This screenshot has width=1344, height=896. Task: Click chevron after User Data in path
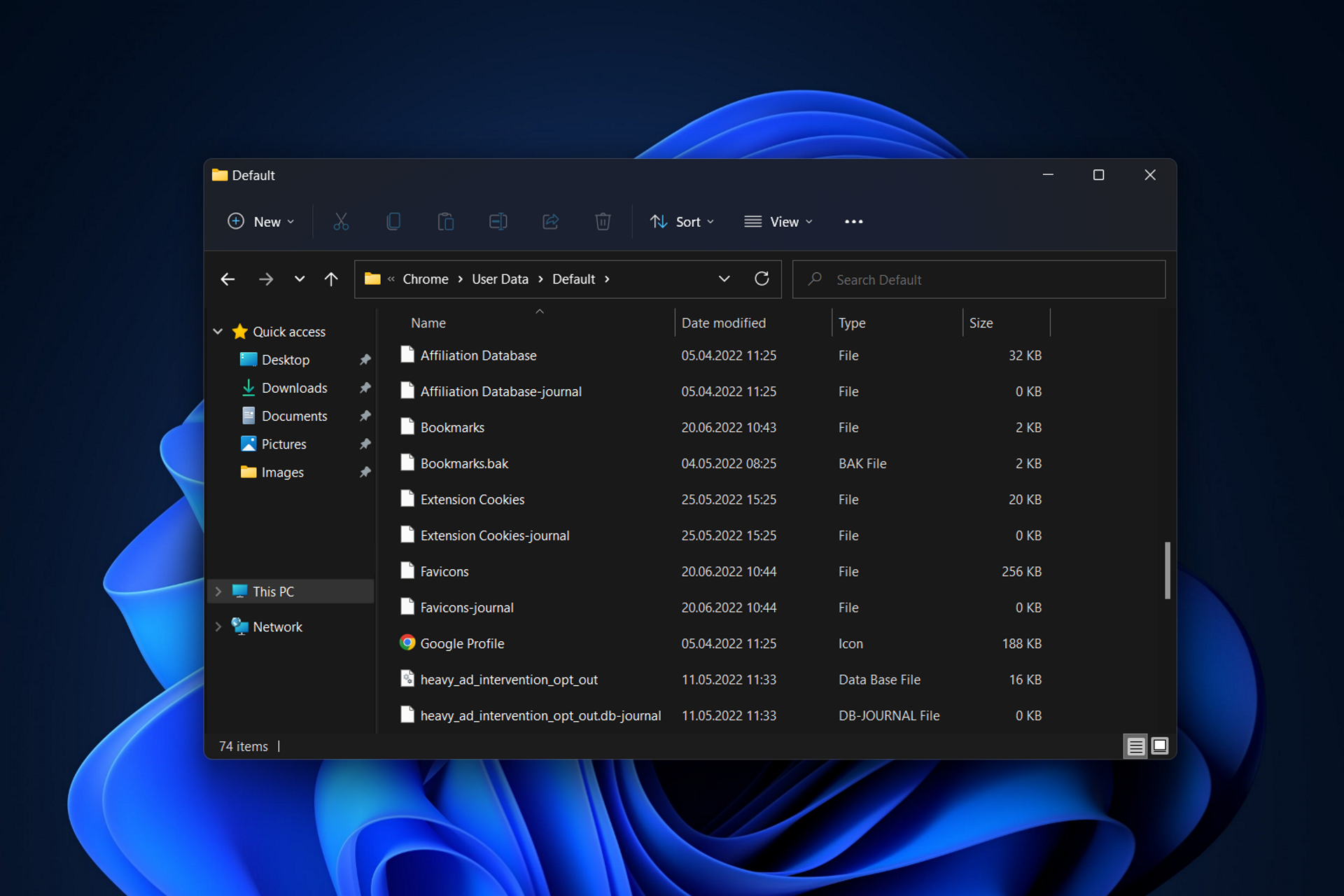click(x=541, y=279)
